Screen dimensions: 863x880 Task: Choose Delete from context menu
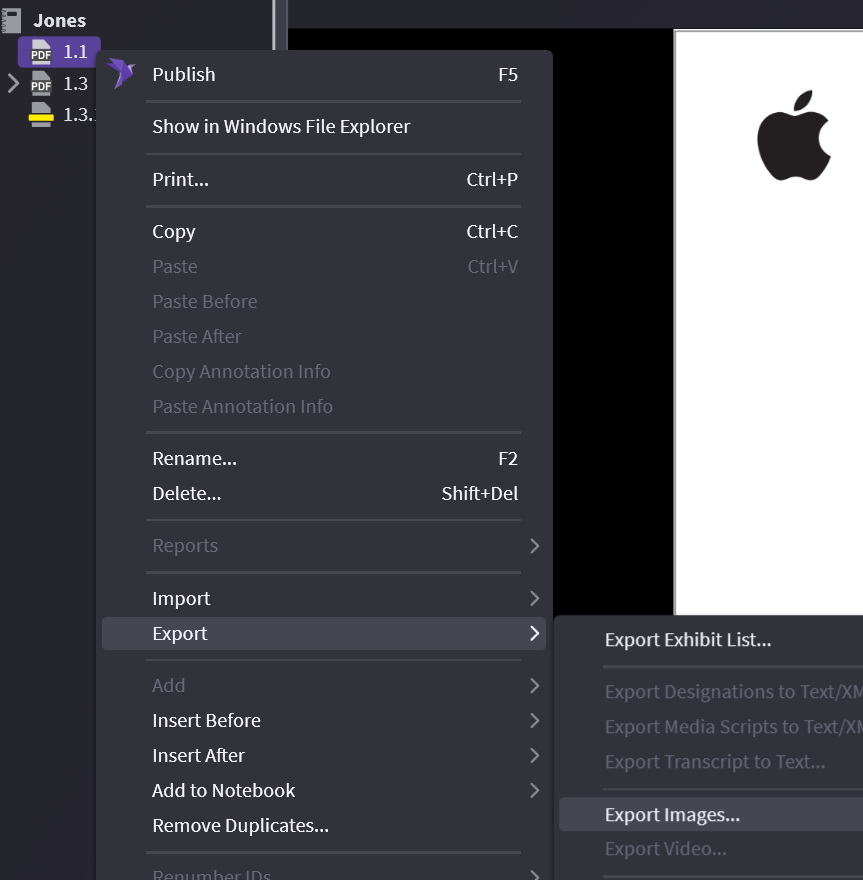click(x=186, y=494)
